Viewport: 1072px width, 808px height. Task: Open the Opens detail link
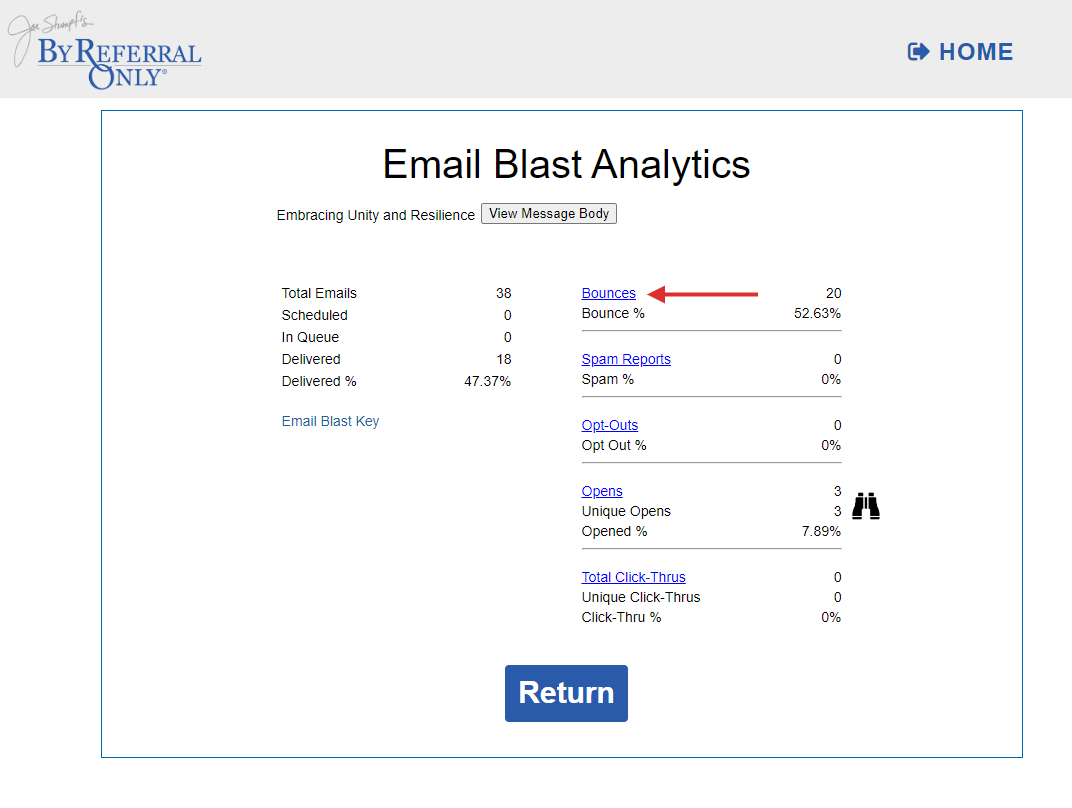point(602,491)
